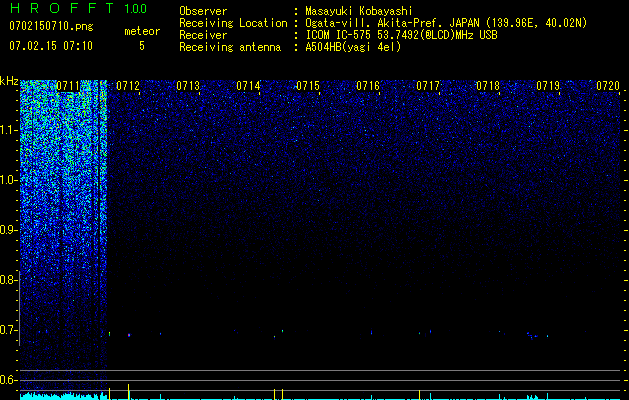Click the kHz axis unit label
The image size is (629, 400).
[x=9, y=81]
